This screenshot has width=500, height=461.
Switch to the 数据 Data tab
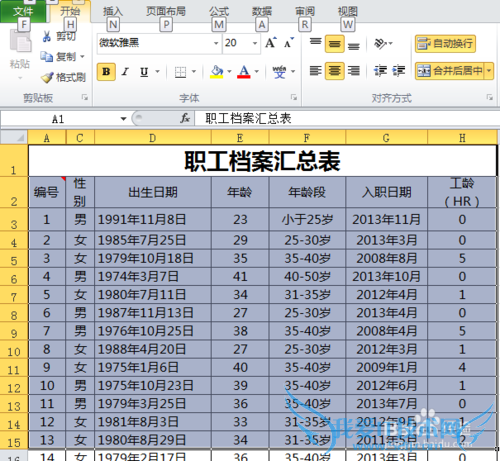(262, 11)
